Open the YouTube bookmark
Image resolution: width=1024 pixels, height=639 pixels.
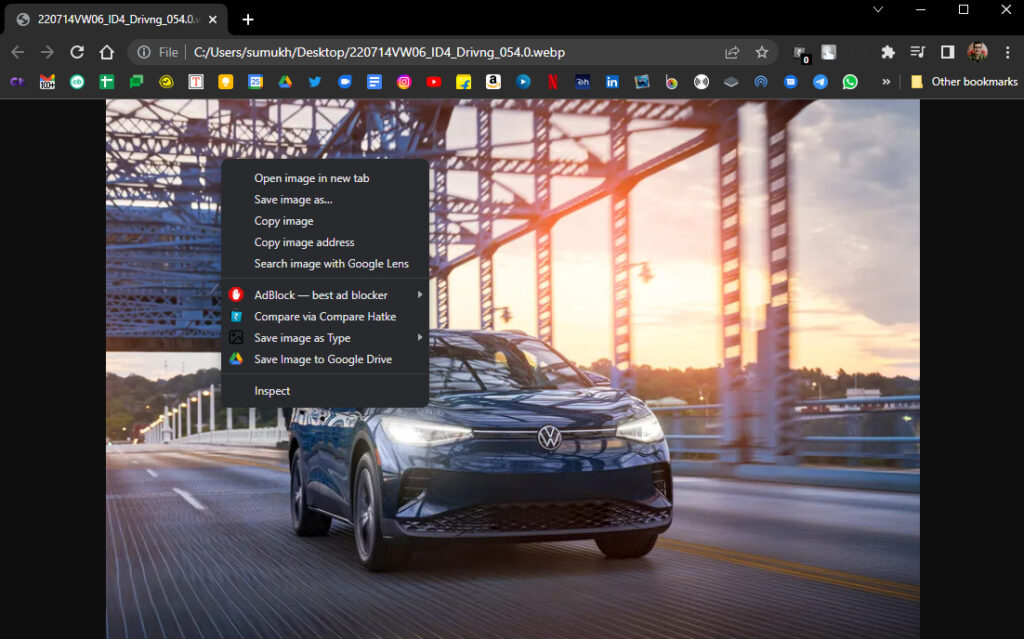pos(433,82)
